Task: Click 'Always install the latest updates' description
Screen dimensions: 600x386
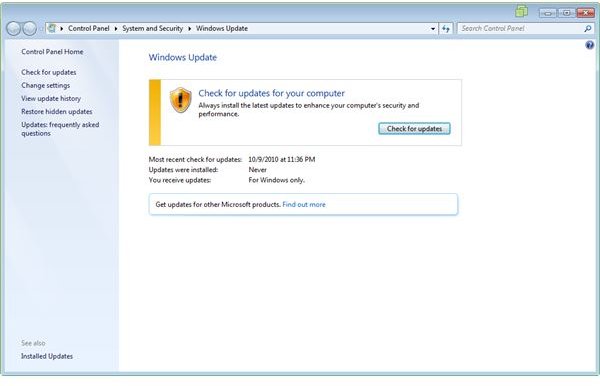Action: [308, 109]
